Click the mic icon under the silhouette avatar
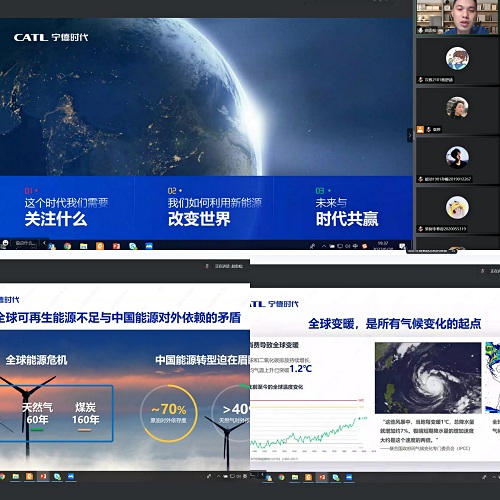500x500 pixels. click(421, 179)
